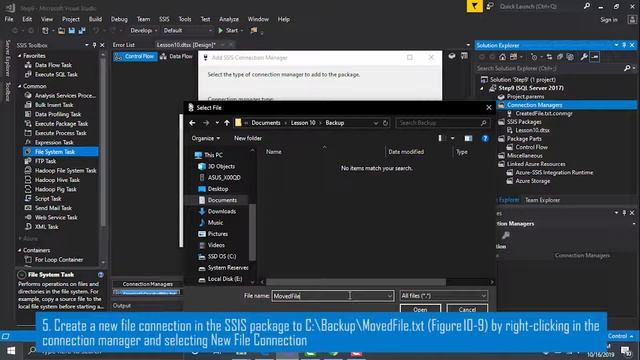Click Sign in link
The width and height of the screenshot is (640, 360).
[x=609, y=20]
